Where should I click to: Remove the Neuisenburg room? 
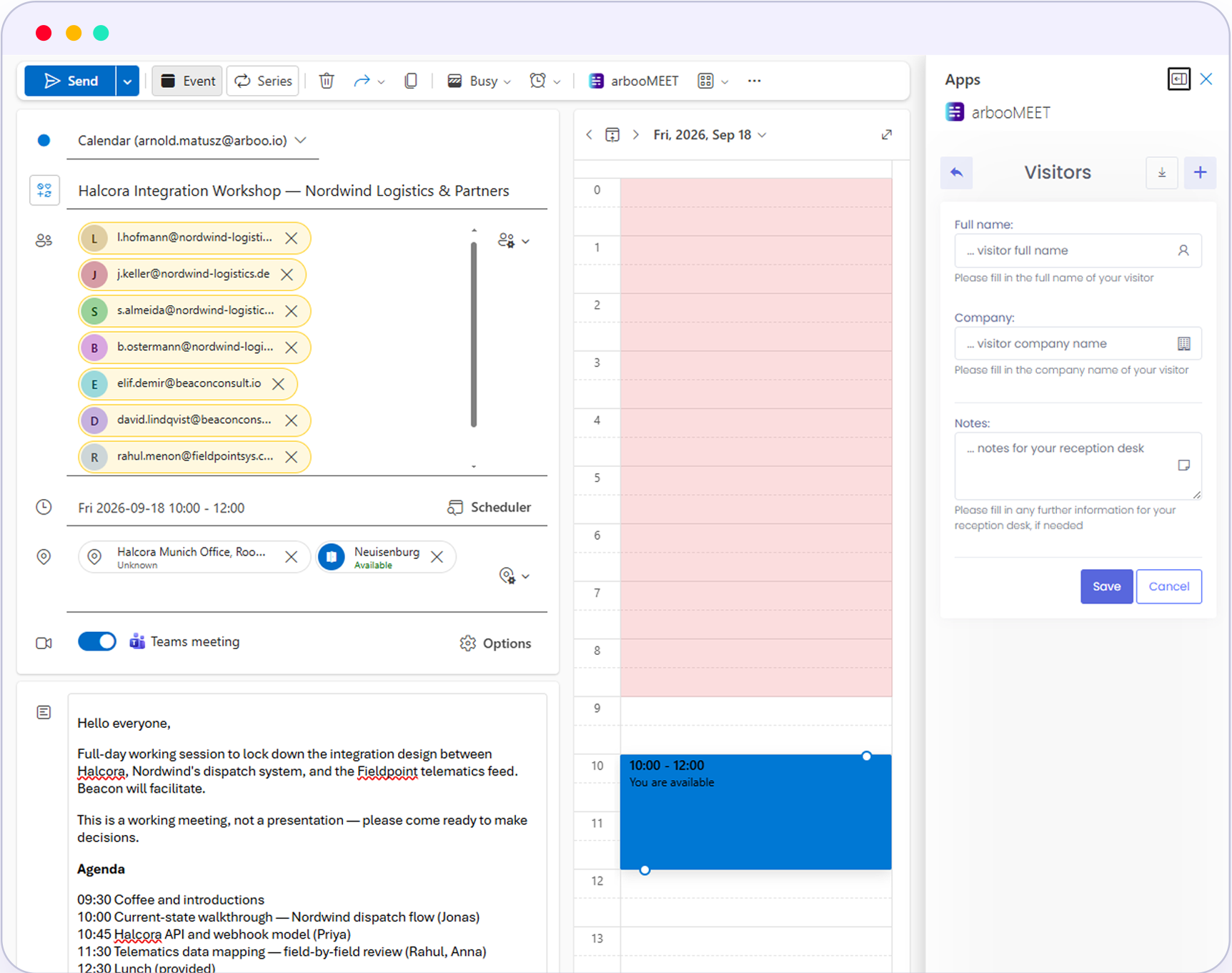(x=437, y=557)
